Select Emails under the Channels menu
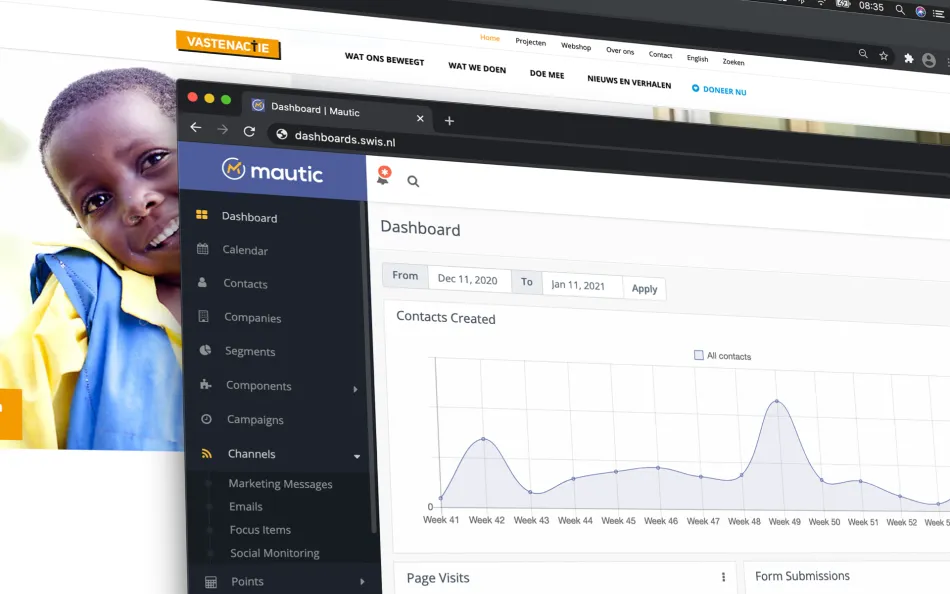The height and width of the screenshot is (594, 950). 245,507
